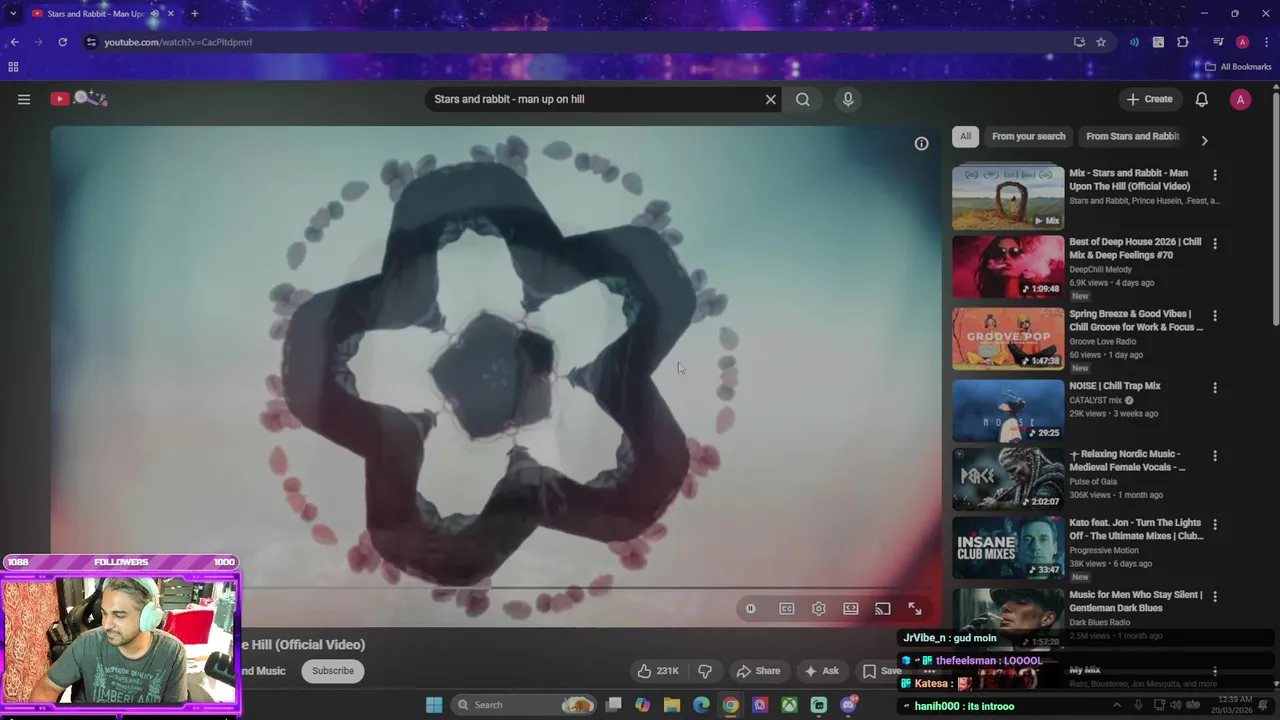Open options for Spring Breeze video
The width and height of the screenshot is (1280, 720).
[1215, 315]
